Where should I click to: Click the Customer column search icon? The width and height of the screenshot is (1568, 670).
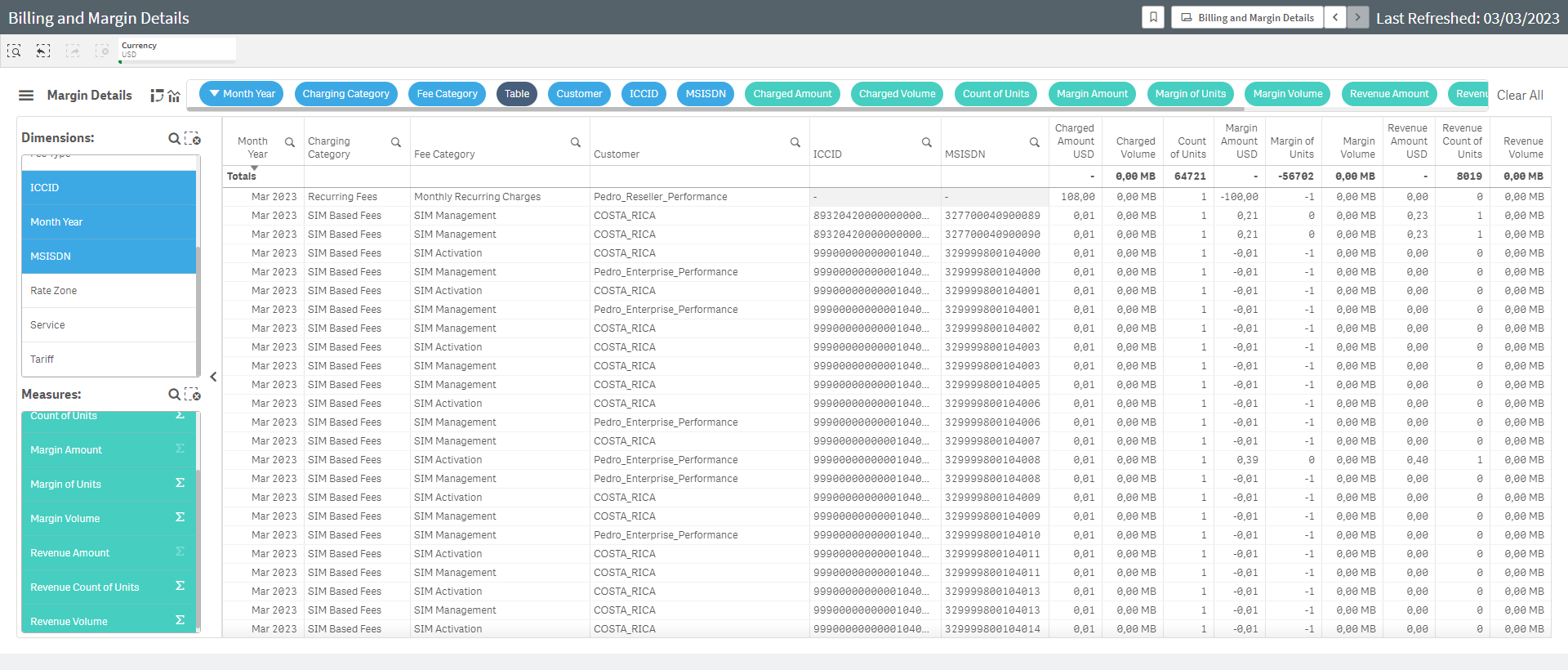point(795,142)
